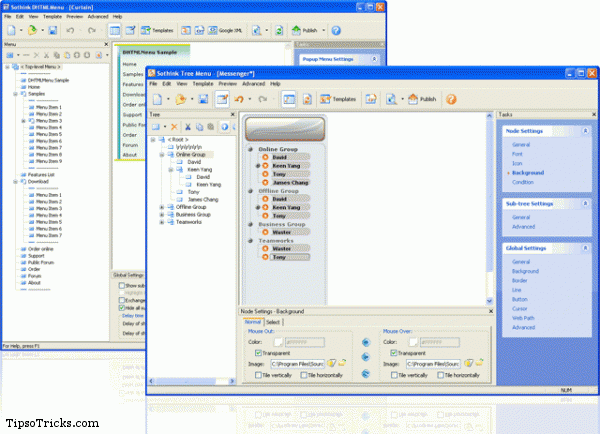Toggle Hide all checkbox in DHTMLMenu Global Settings
Image resolution: width=600 pixels, height=434 pixels.
(122, 308)
